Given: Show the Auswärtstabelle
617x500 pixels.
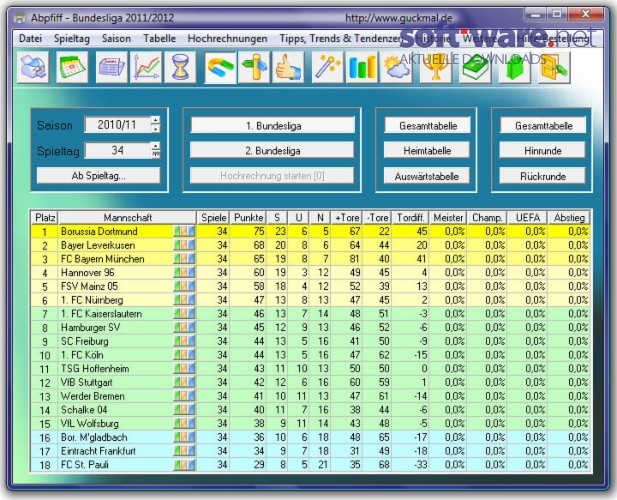Looking at the screenshot, I should coord(427,176).
